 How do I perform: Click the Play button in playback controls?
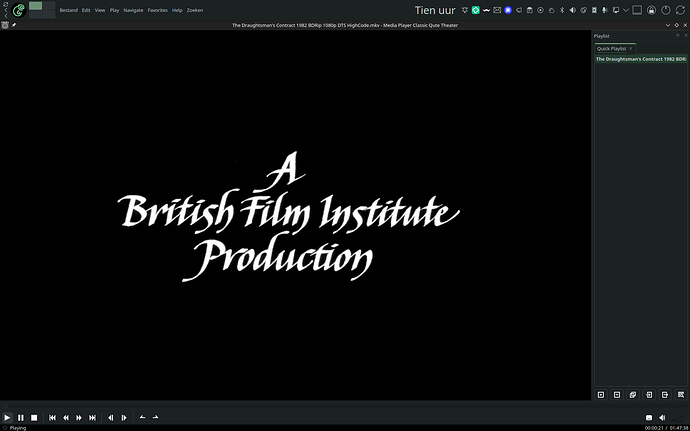pos(7,417)
